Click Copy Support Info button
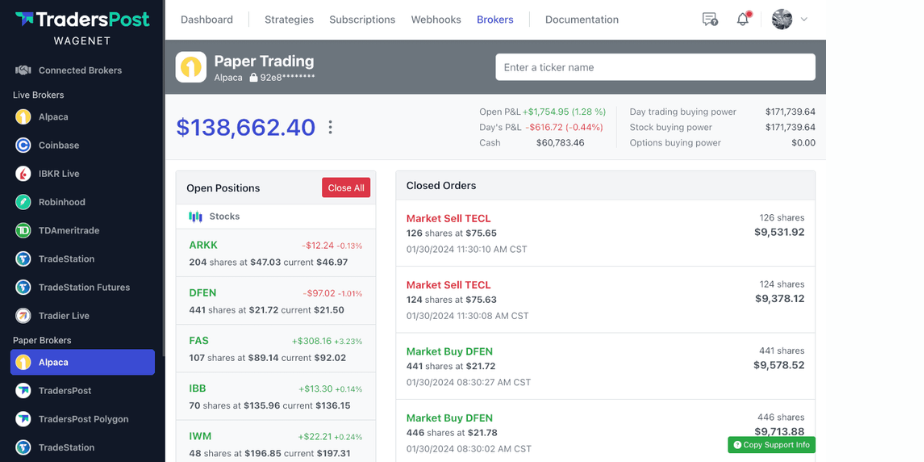The image size is (924, 462). pyautogui.click(x=771, y=445)
